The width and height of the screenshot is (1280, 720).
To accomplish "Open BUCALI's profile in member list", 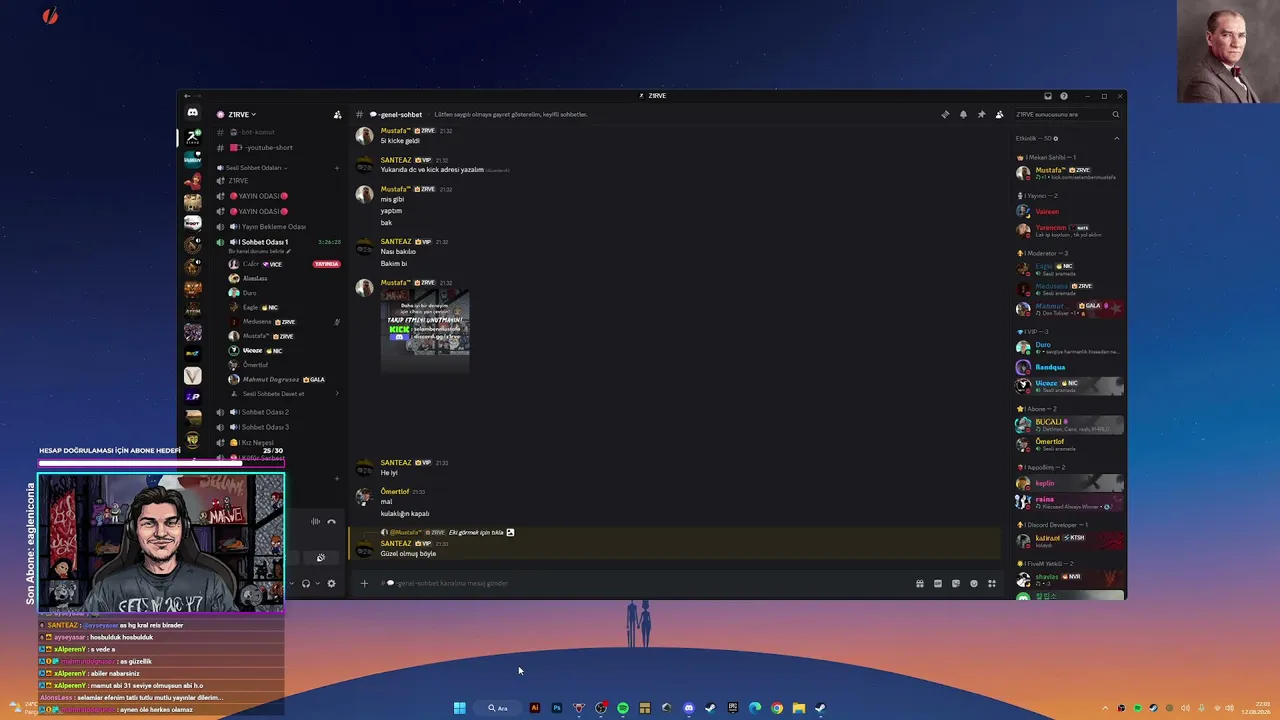I will [1069, 425].
